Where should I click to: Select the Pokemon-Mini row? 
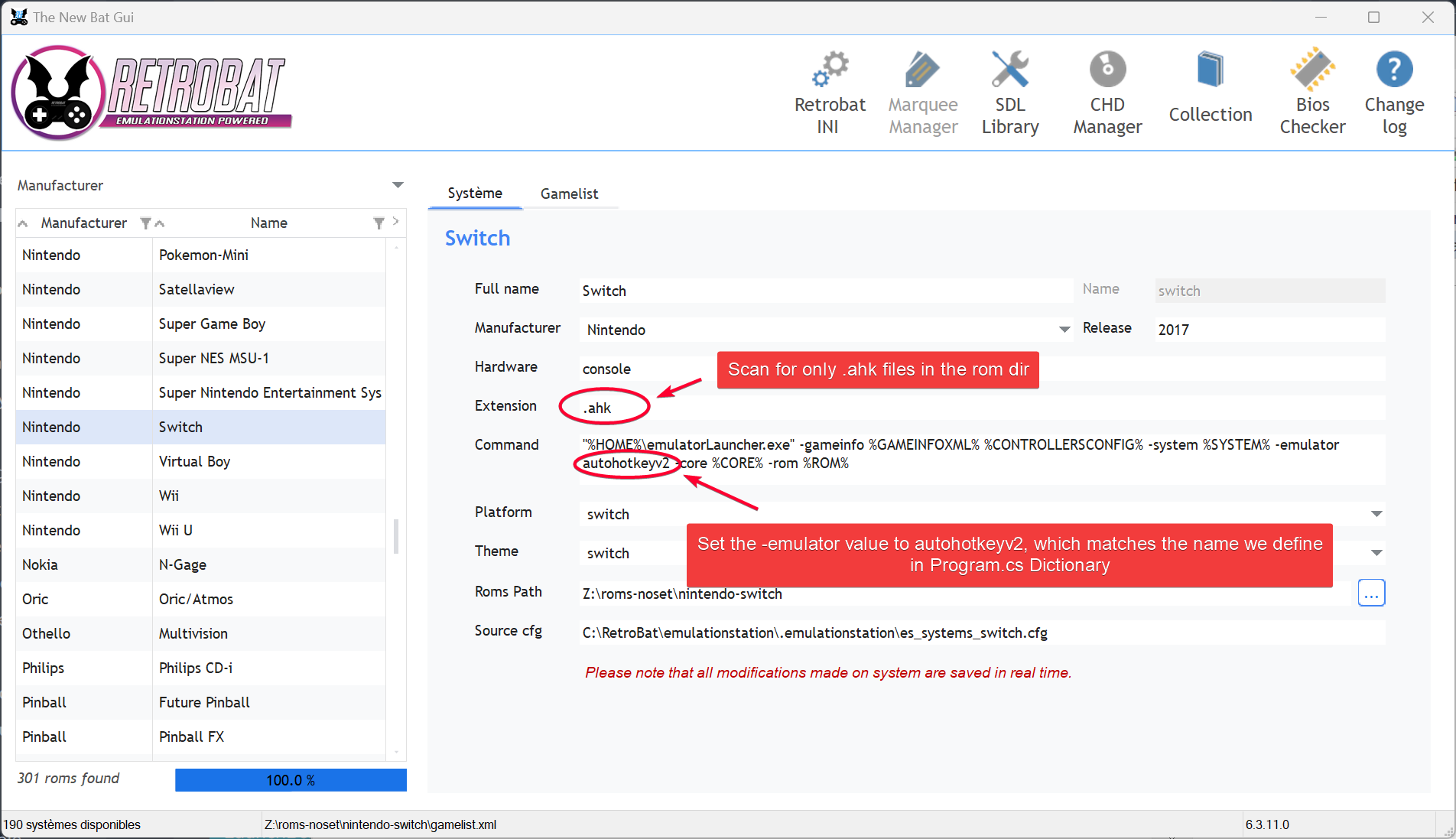[x=200, y=255]
